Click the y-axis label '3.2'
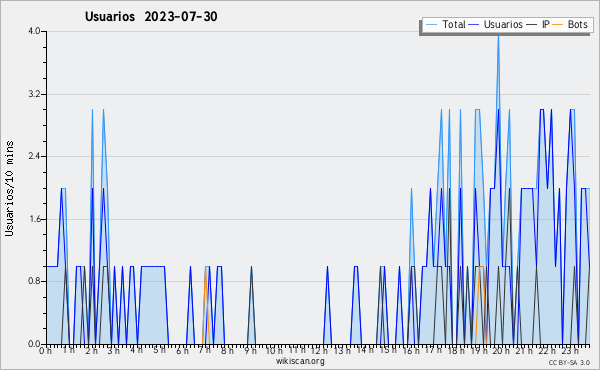 coord(34,94)
